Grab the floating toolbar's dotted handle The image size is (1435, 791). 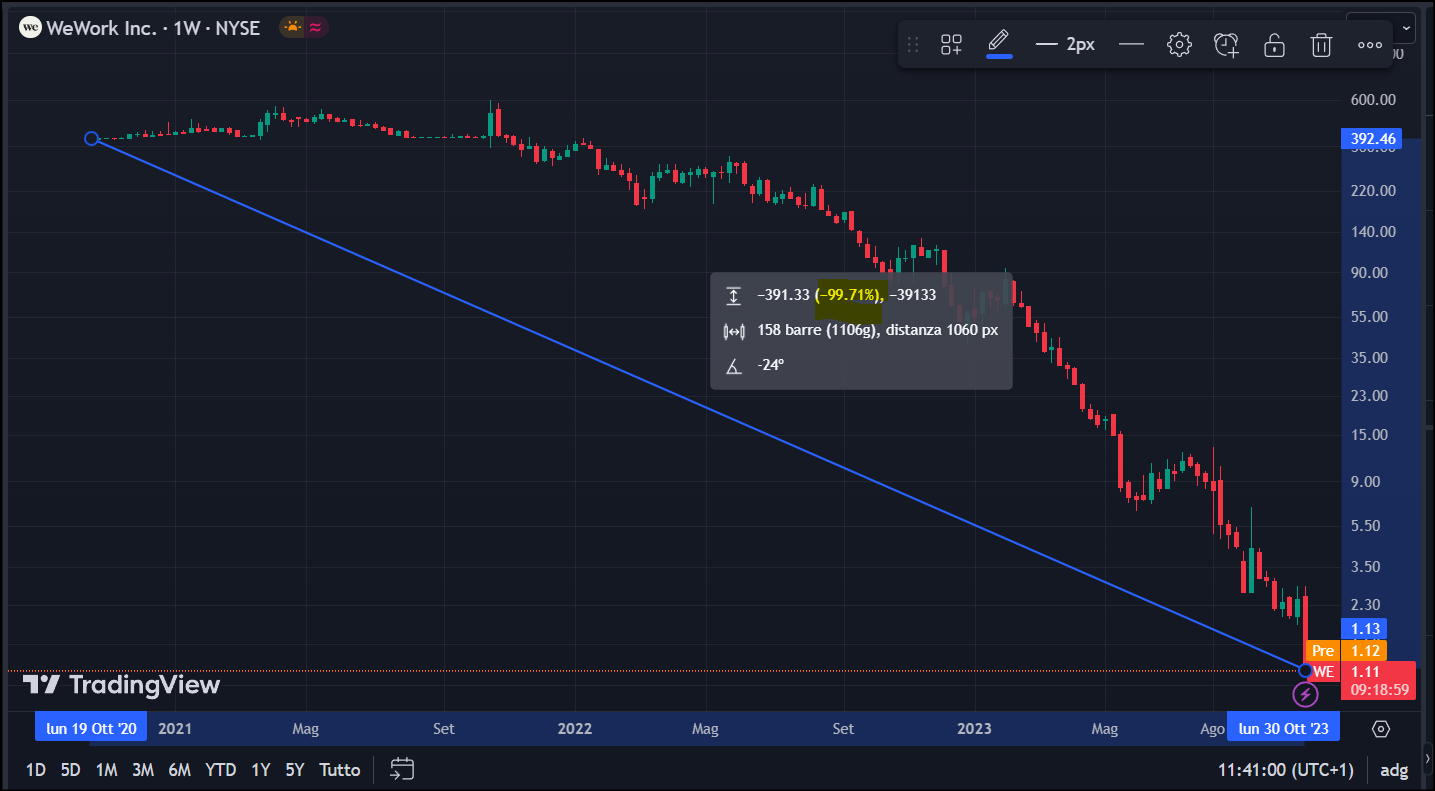pos(912,44)
